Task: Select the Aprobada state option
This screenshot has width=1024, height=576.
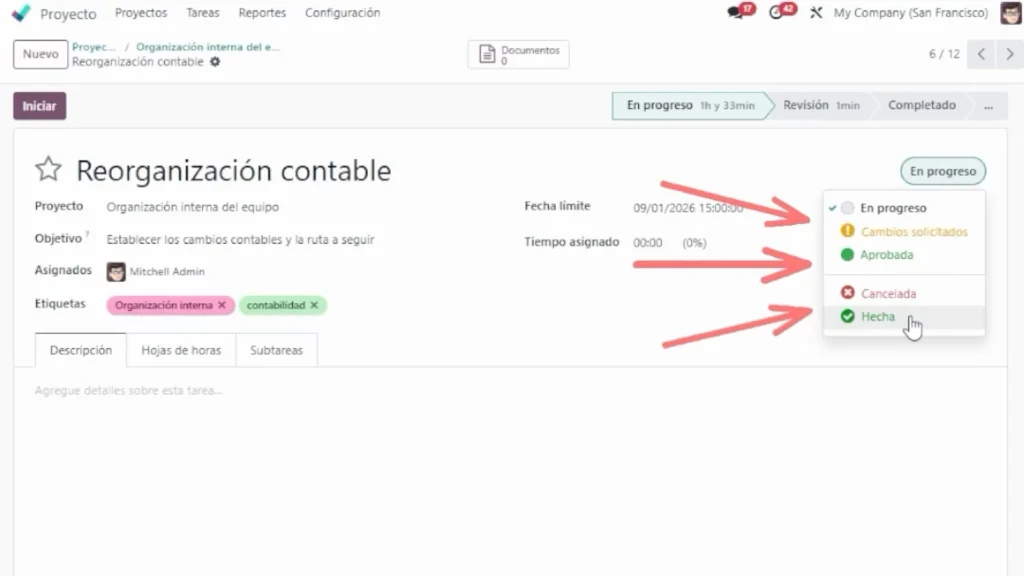Action: (886, 255)
